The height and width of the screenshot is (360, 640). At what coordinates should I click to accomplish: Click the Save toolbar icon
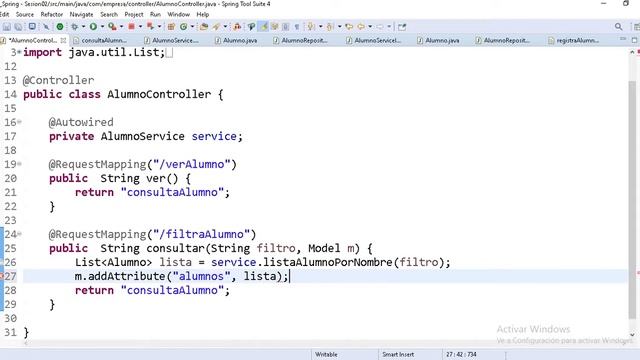coord(7,27)
